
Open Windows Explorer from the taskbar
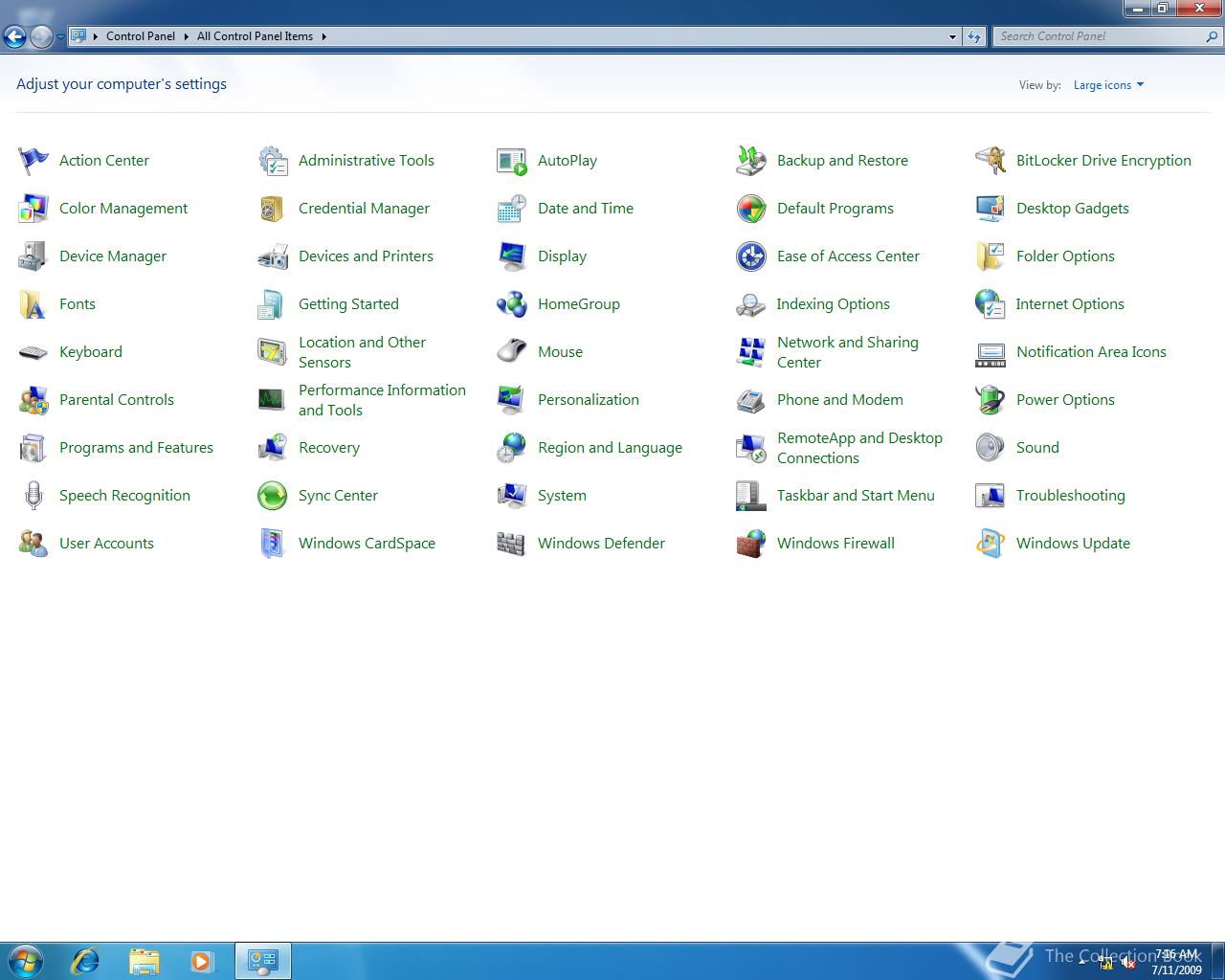(144, 961)
